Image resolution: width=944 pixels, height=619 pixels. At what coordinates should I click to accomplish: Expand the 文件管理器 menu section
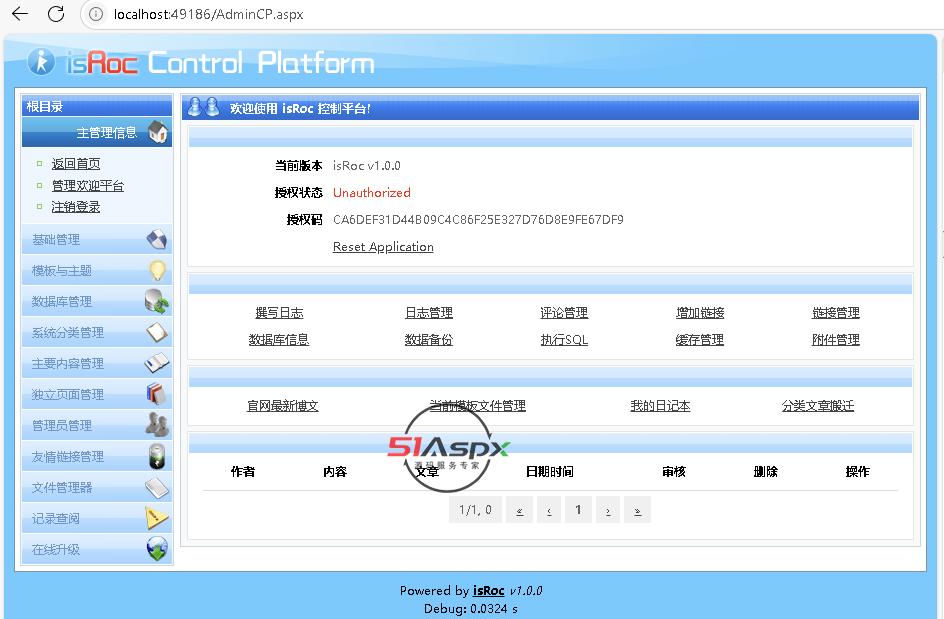click(x=96, y=488)
